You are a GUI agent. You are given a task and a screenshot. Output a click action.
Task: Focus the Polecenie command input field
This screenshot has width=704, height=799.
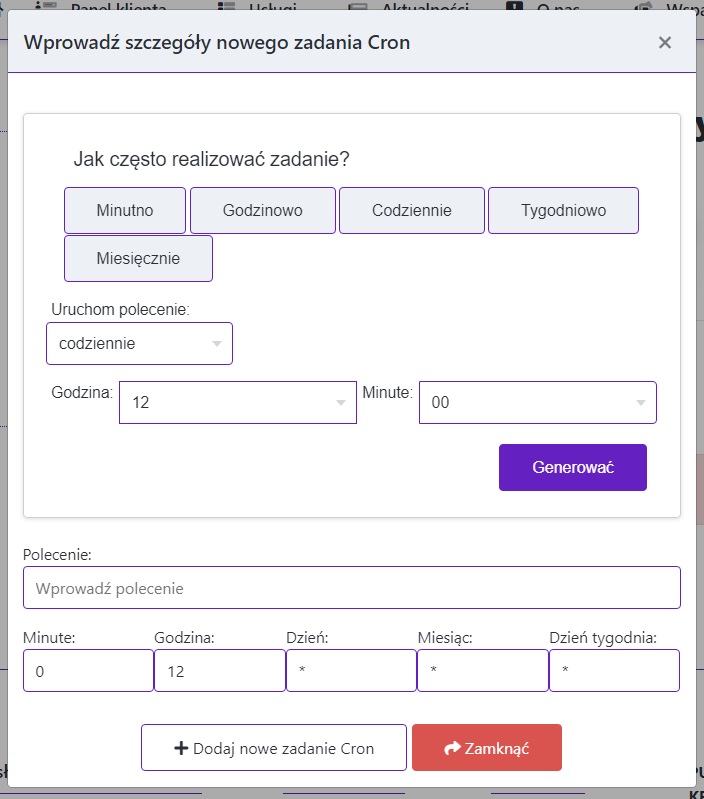pos(351,588)
